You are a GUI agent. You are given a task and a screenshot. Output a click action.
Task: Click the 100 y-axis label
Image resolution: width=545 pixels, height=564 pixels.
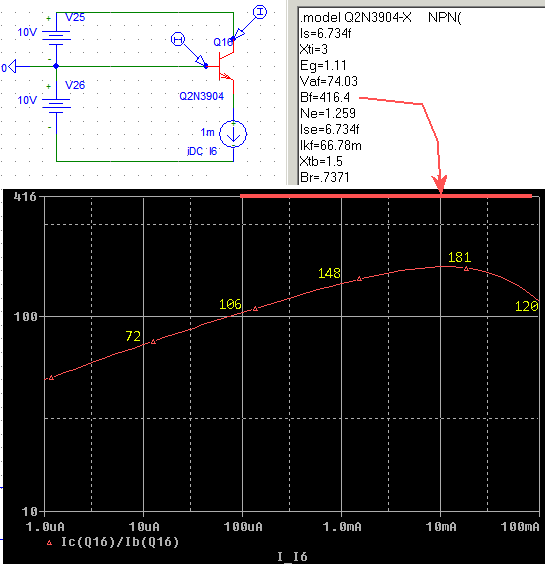pyautogui.click(x=26, y=317)
